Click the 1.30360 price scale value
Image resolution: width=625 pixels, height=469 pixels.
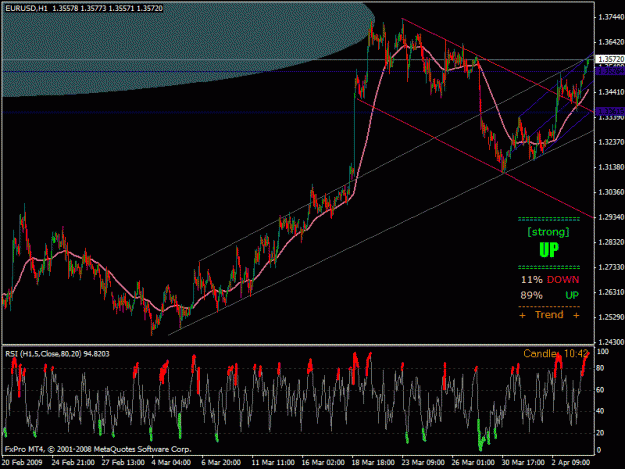[x=611, y=192]
